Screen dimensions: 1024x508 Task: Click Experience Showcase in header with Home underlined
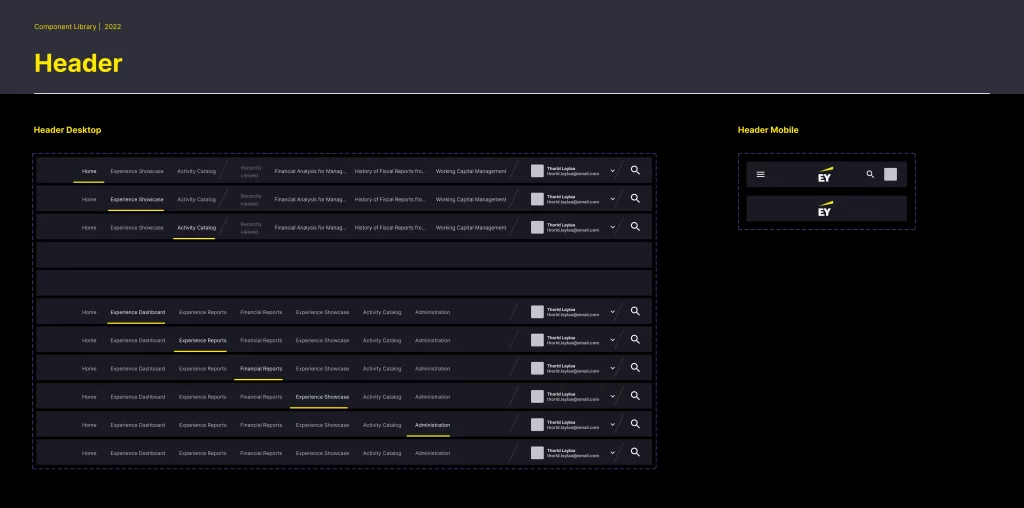(x=137, y=171)
